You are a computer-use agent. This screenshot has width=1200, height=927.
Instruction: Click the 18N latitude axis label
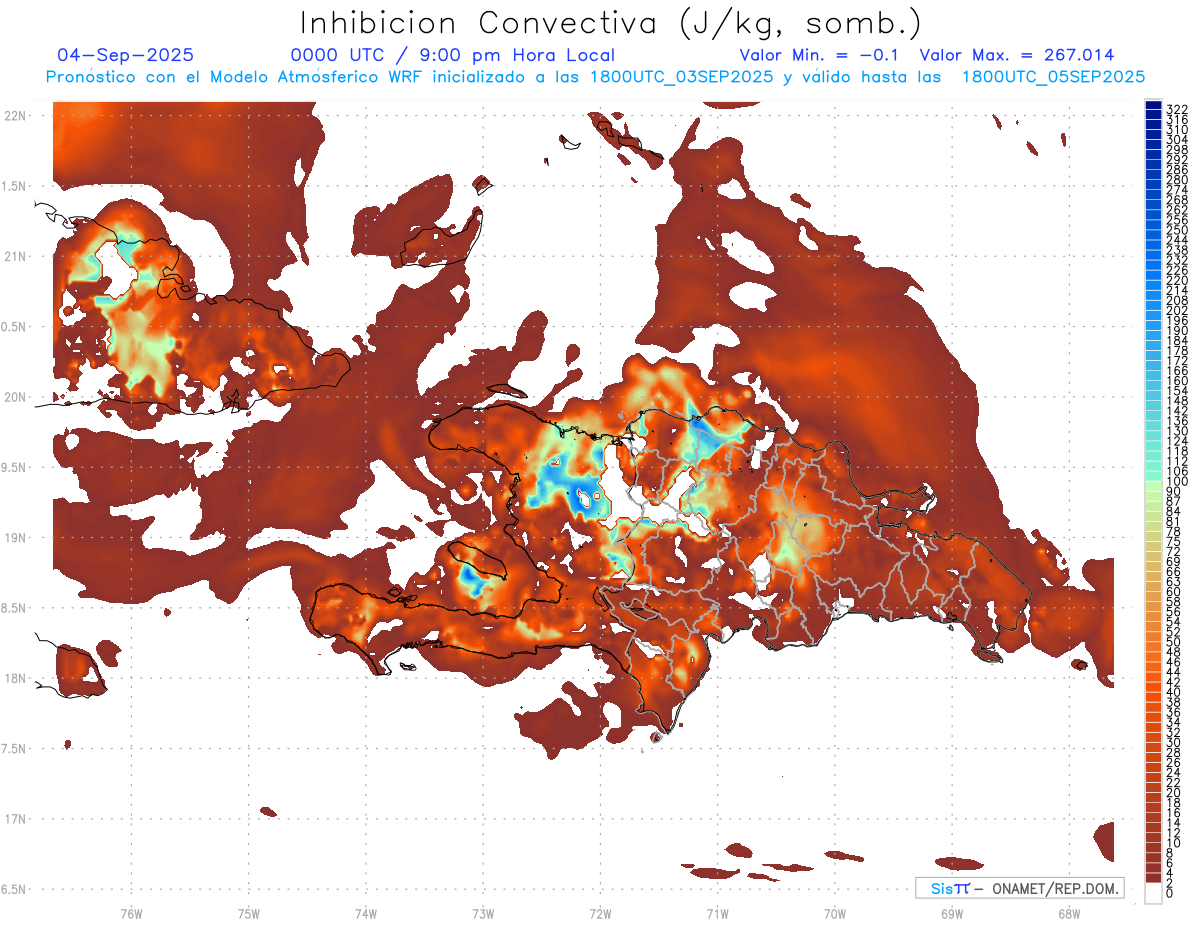[15, 679]
